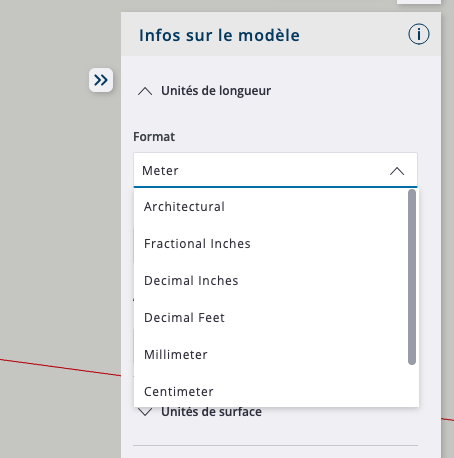The width and height of the screenshot is (454, 458).
Task: Click the red axis line in viewport
Action: pos(60,367)
